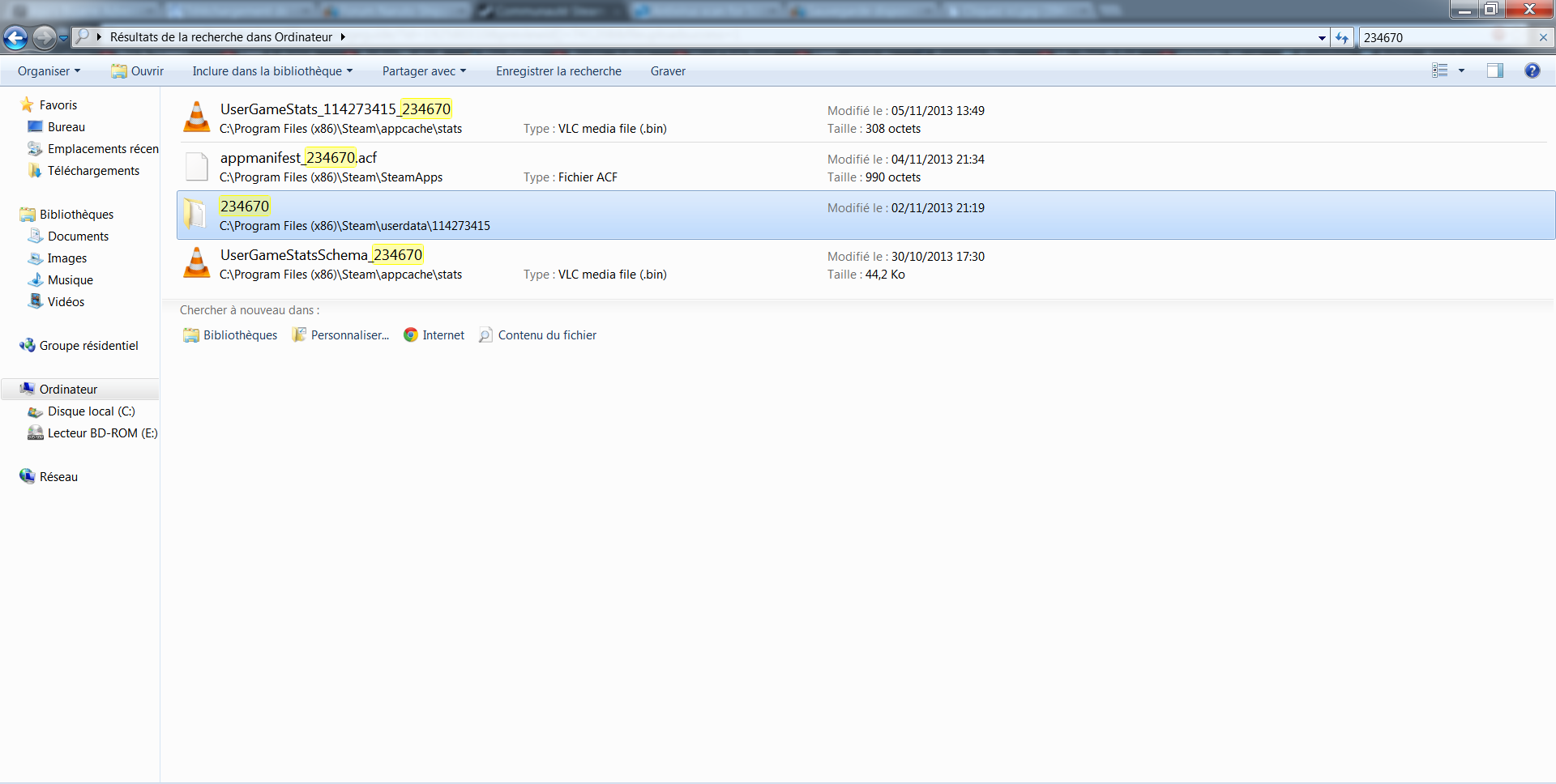Open Téléchargements in the navigation pane
The height and width of the screenshot is (784, 1556).
click(93, 171)
